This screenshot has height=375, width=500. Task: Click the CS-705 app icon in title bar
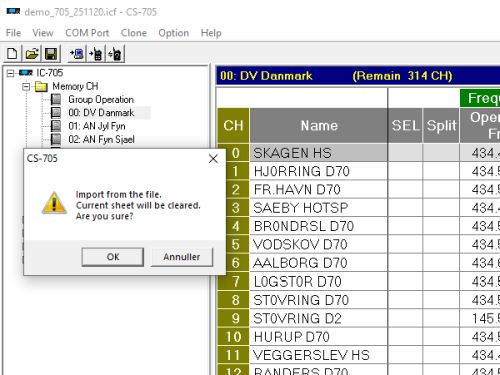click(x=13, y=12)
